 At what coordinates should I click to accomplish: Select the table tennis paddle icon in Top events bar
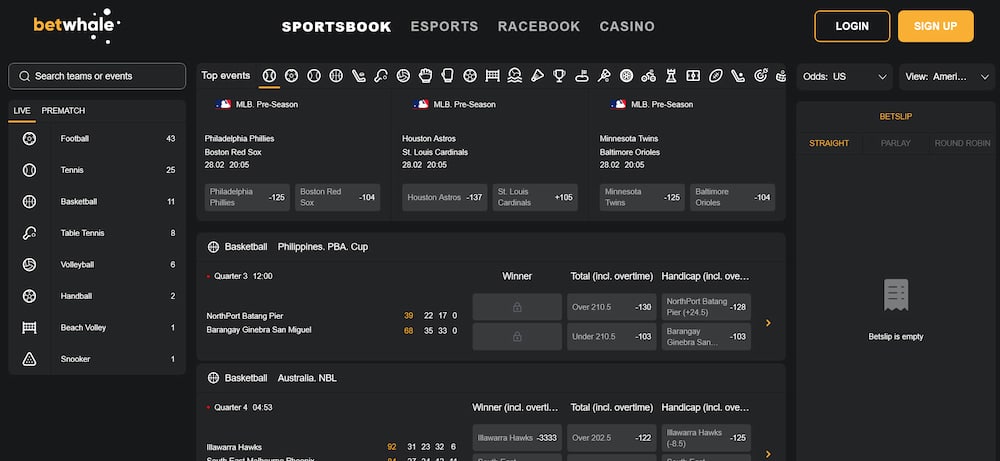coord(381,76)
